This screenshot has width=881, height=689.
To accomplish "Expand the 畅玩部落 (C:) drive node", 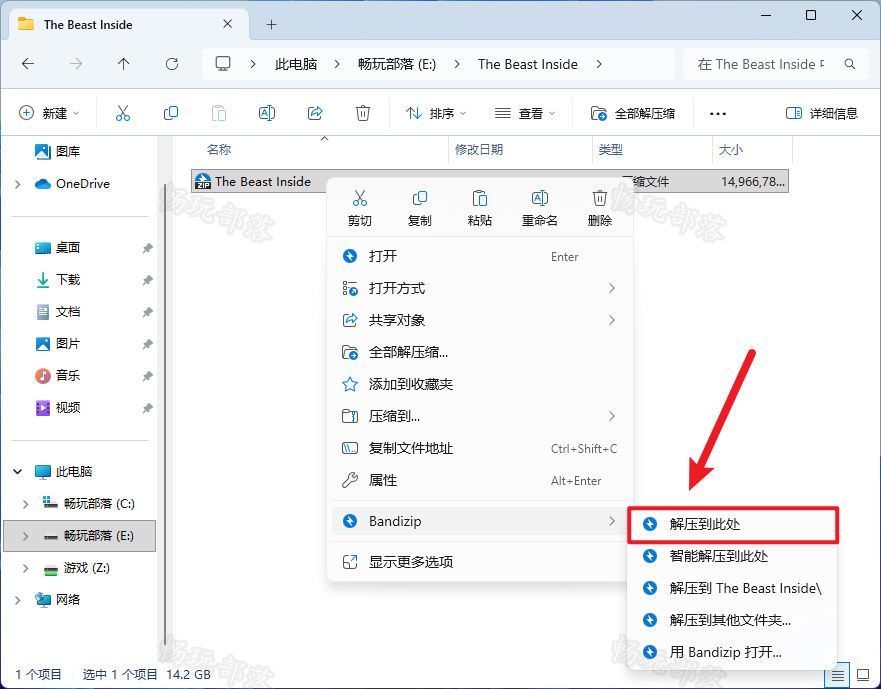I will tap(25, 504).
